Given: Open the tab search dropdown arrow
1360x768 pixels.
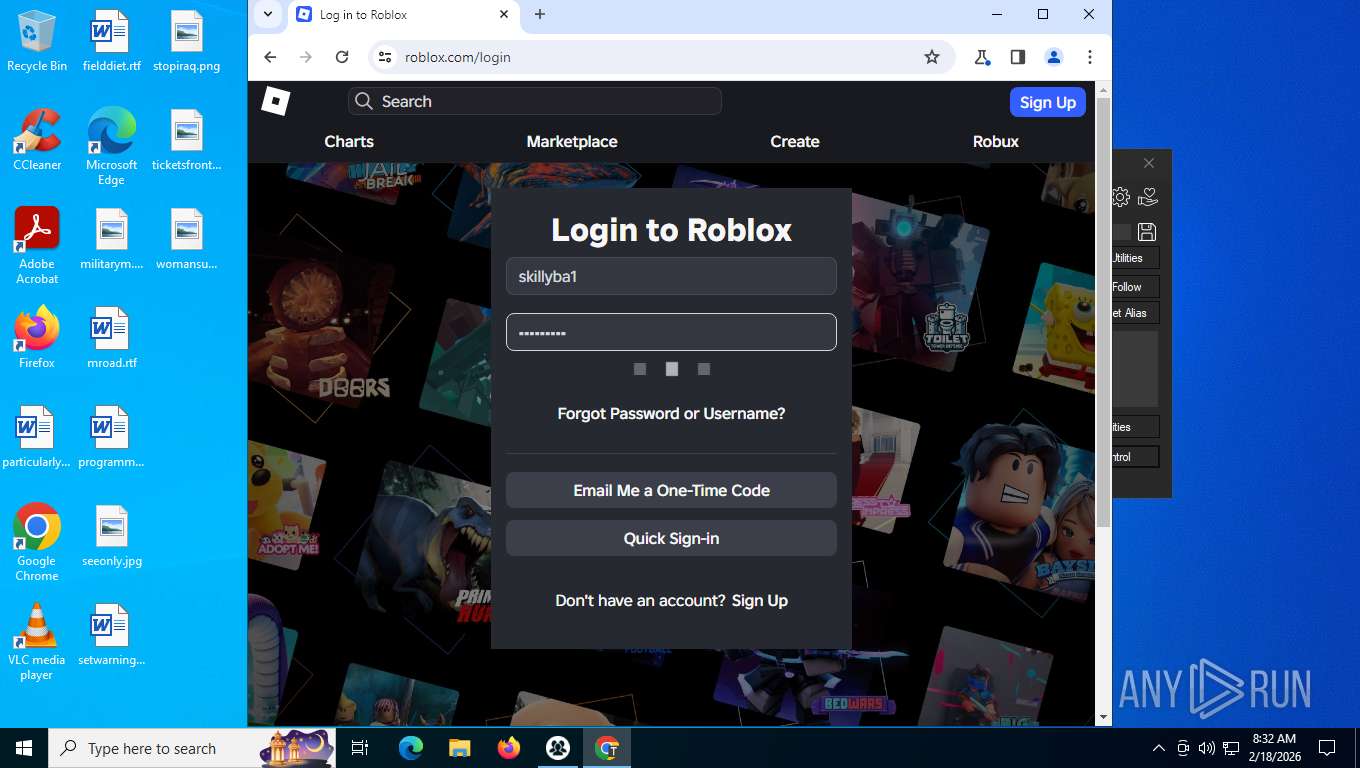Looking at the screenshot, I should [x=267, y=14].
